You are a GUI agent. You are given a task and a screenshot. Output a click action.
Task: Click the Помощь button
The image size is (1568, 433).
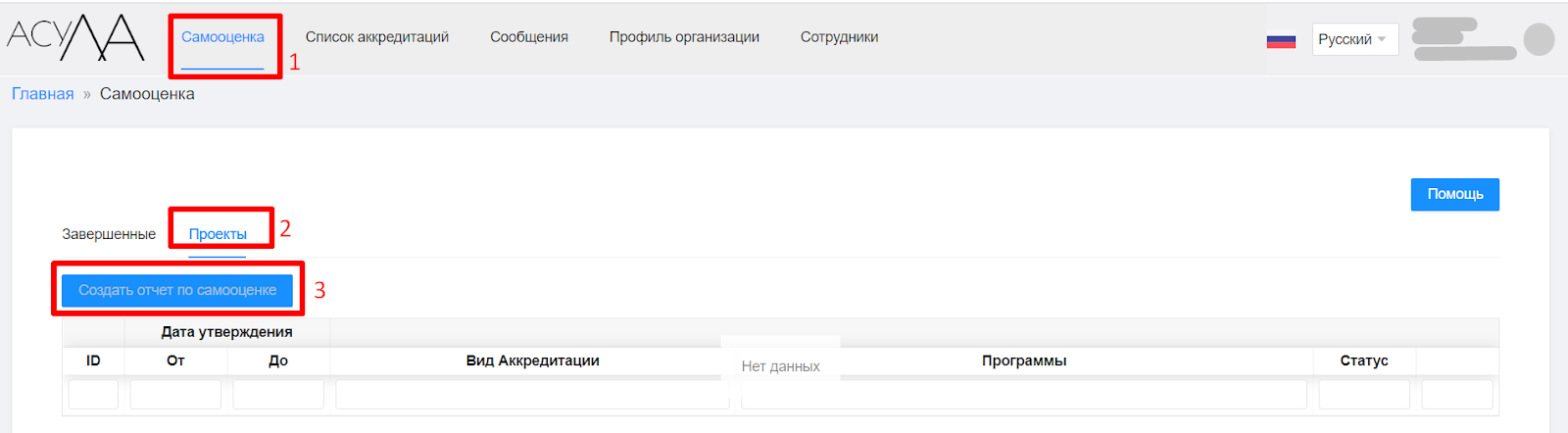tap(1455, 194)
